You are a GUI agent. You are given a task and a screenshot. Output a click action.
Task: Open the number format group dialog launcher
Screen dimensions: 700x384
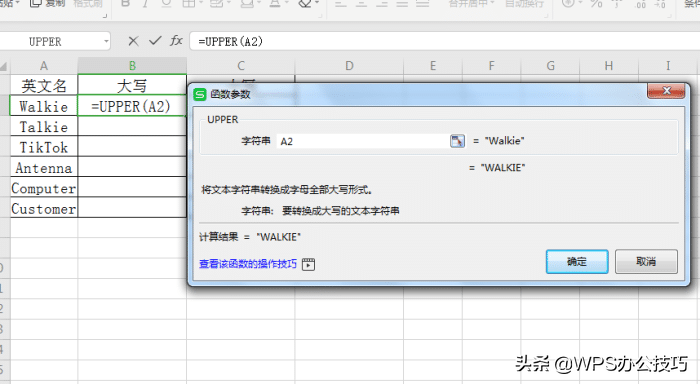click(668, 16)
